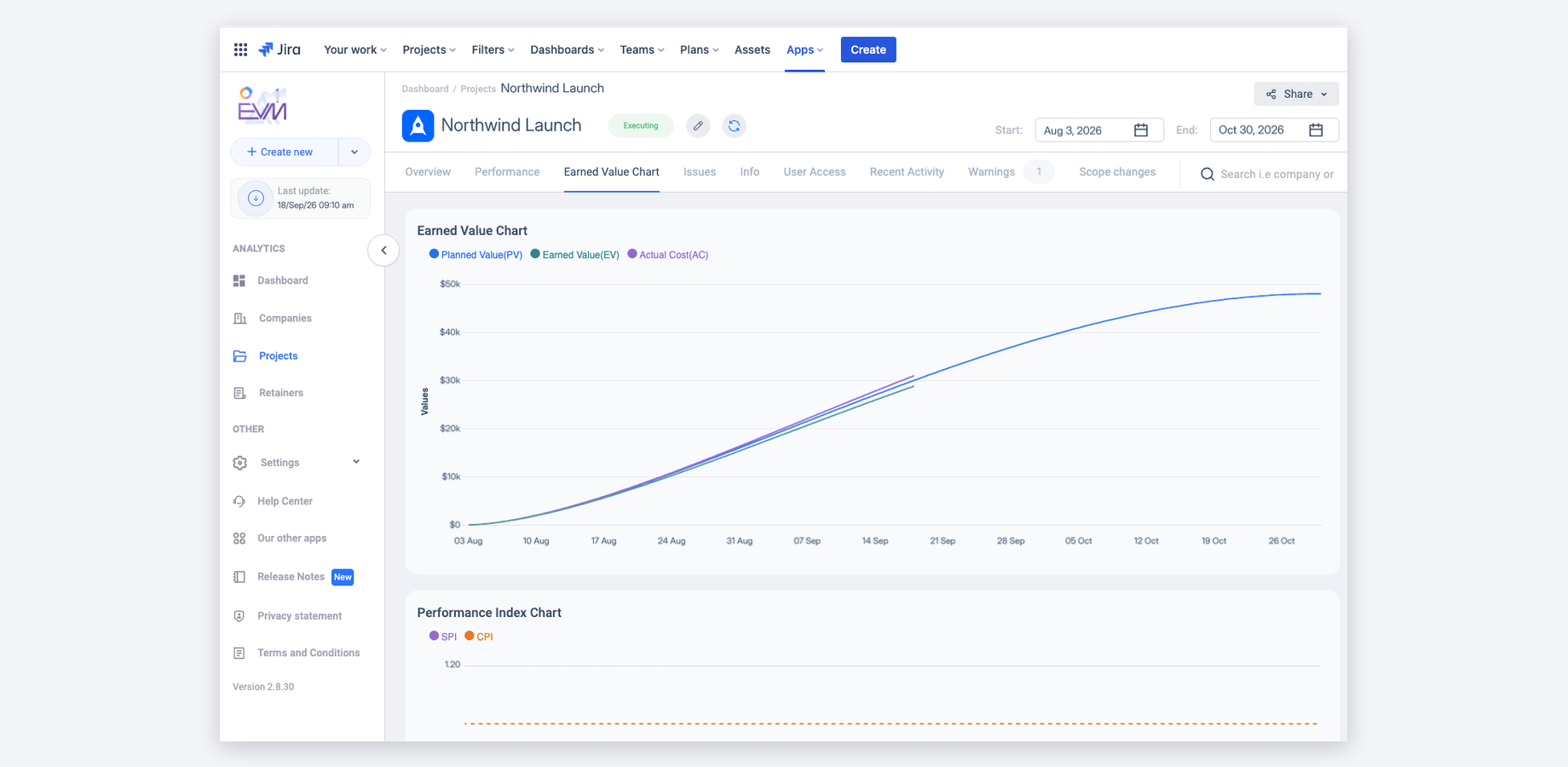Click the Jira logo
Image resolution: width=1568 pixels, height=767 pixels.
[280, 49]
